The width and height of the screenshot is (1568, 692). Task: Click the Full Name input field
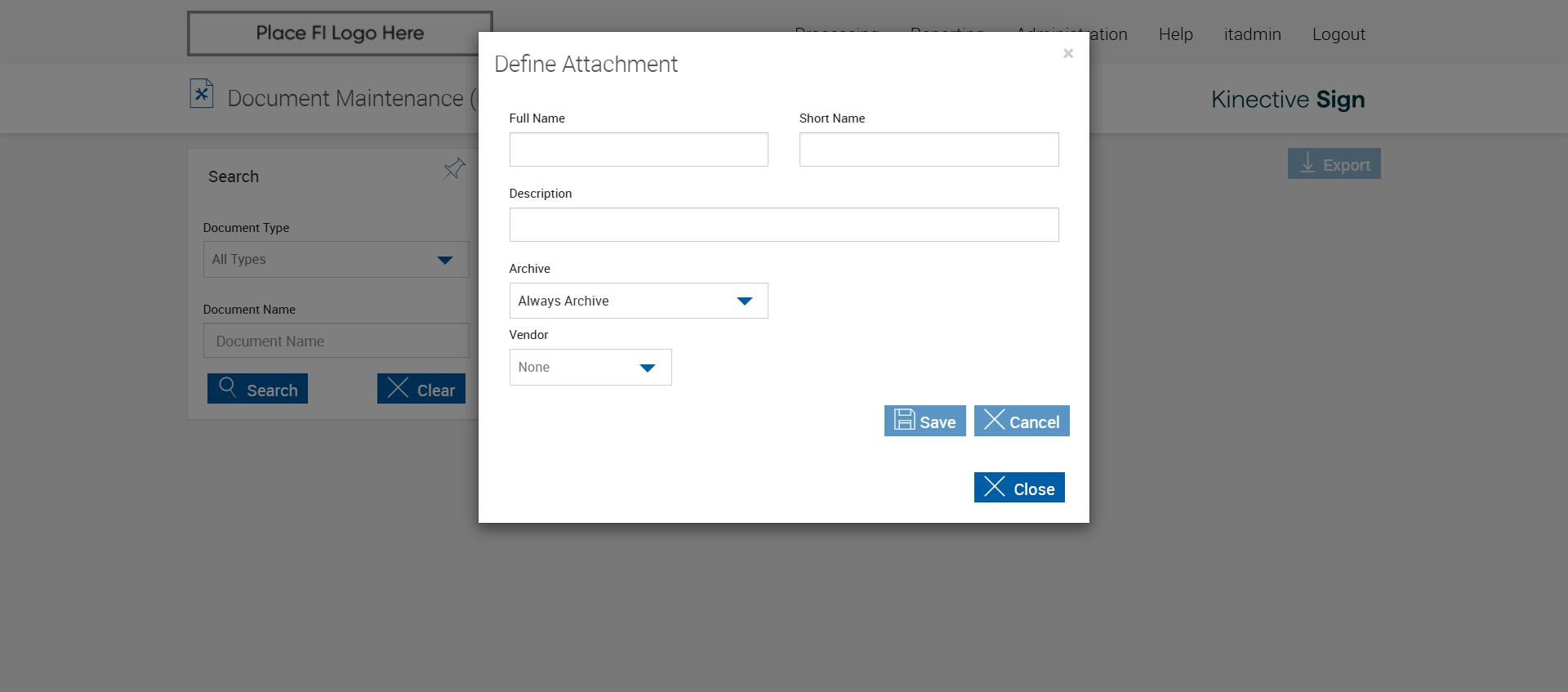point(639,150)
